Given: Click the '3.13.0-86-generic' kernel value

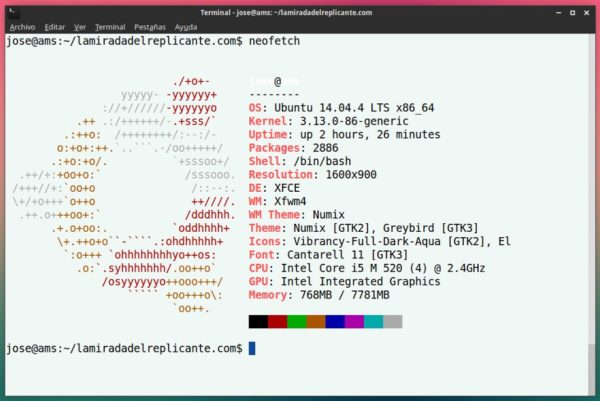Looking at the screenshot, I should (x=354, y=121).
